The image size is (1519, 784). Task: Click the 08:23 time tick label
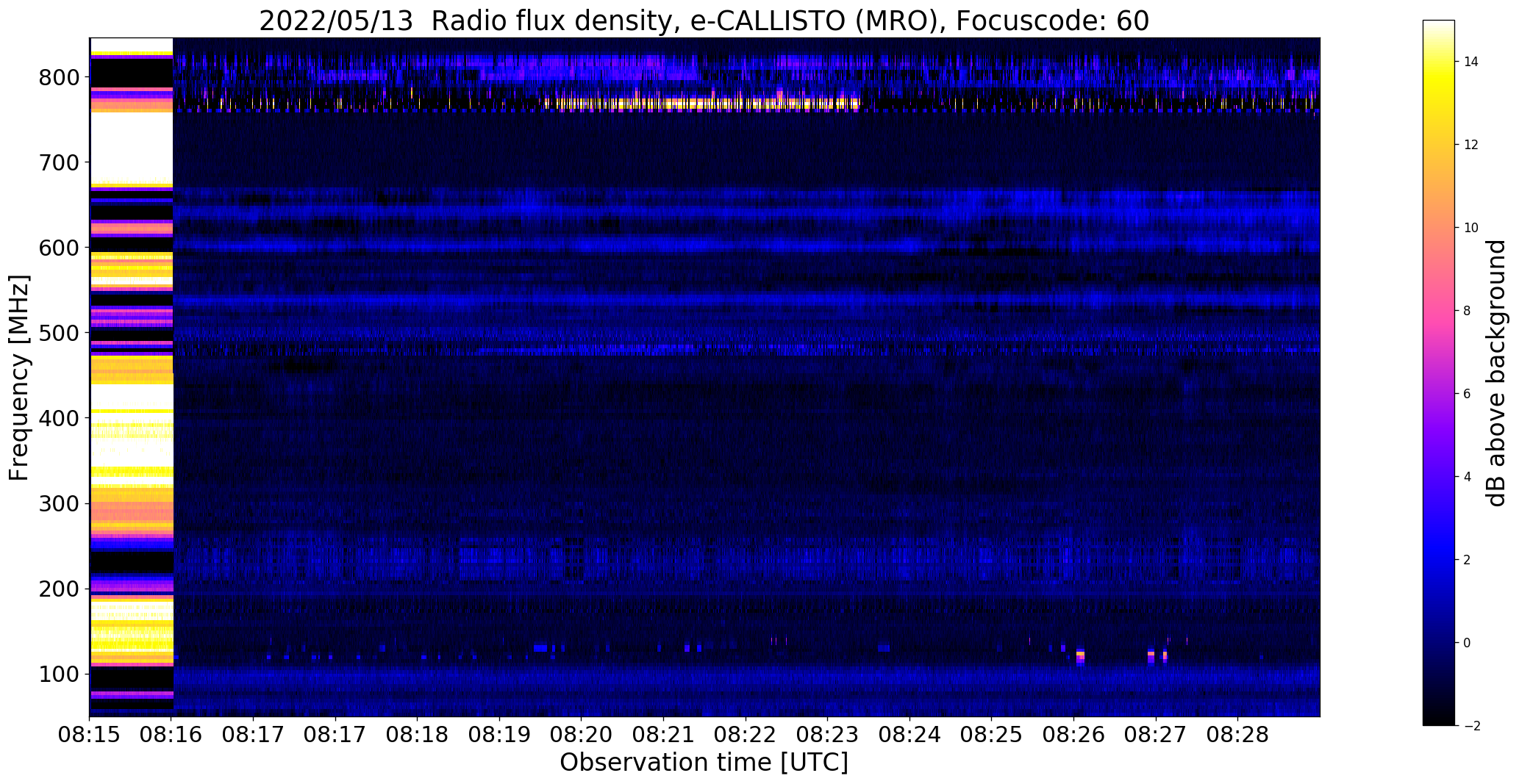(x=827, y=735)
